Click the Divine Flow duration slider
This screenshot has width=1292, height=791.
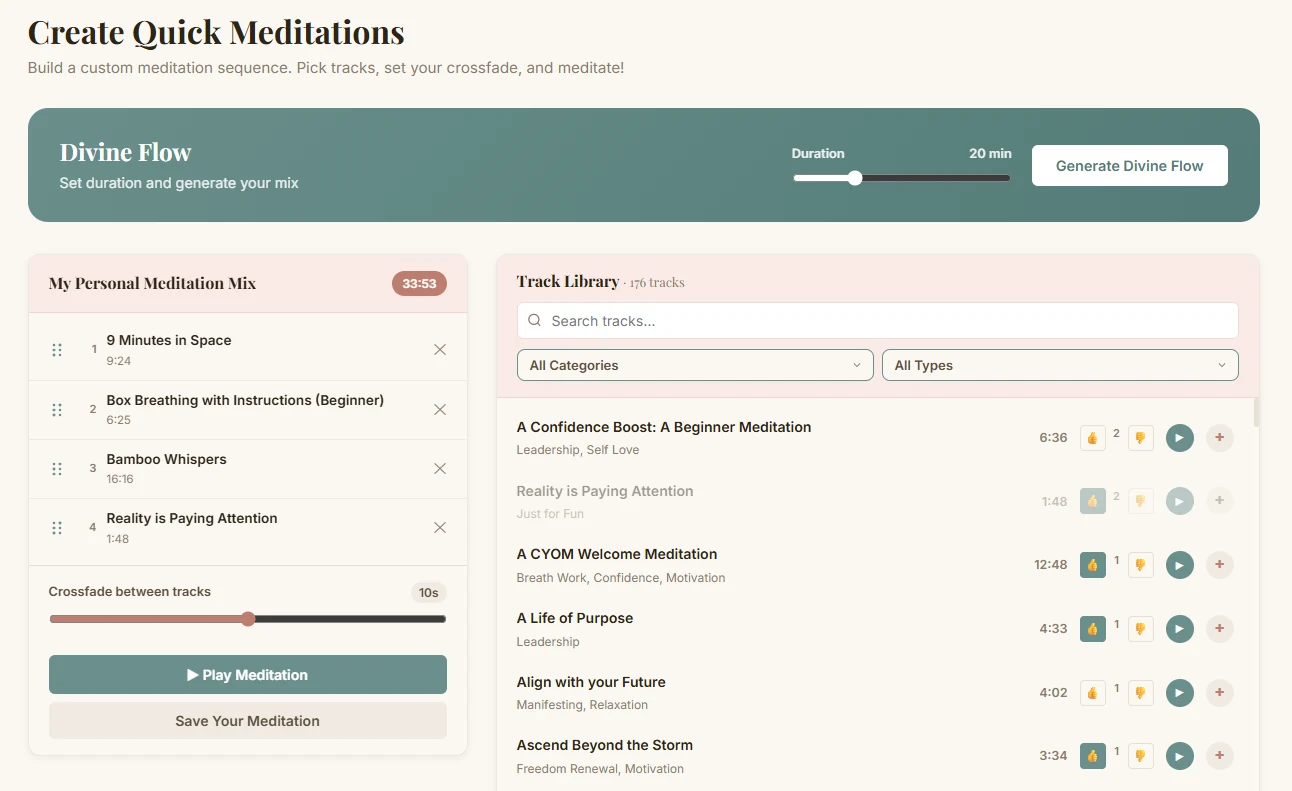[x=902, y=178]
